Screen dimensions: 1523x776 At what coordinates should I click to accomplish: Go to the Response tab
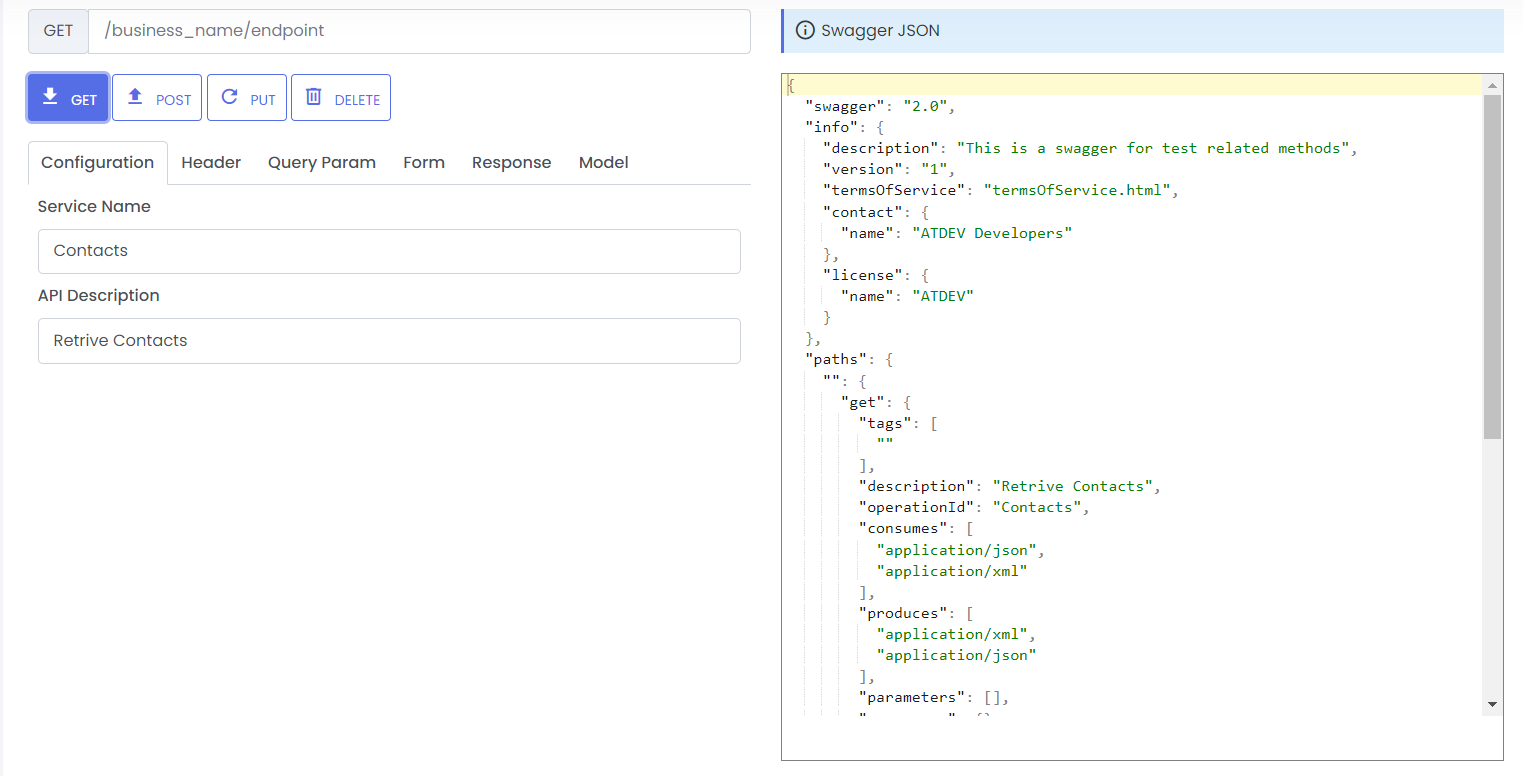click(x=512, y=162)
